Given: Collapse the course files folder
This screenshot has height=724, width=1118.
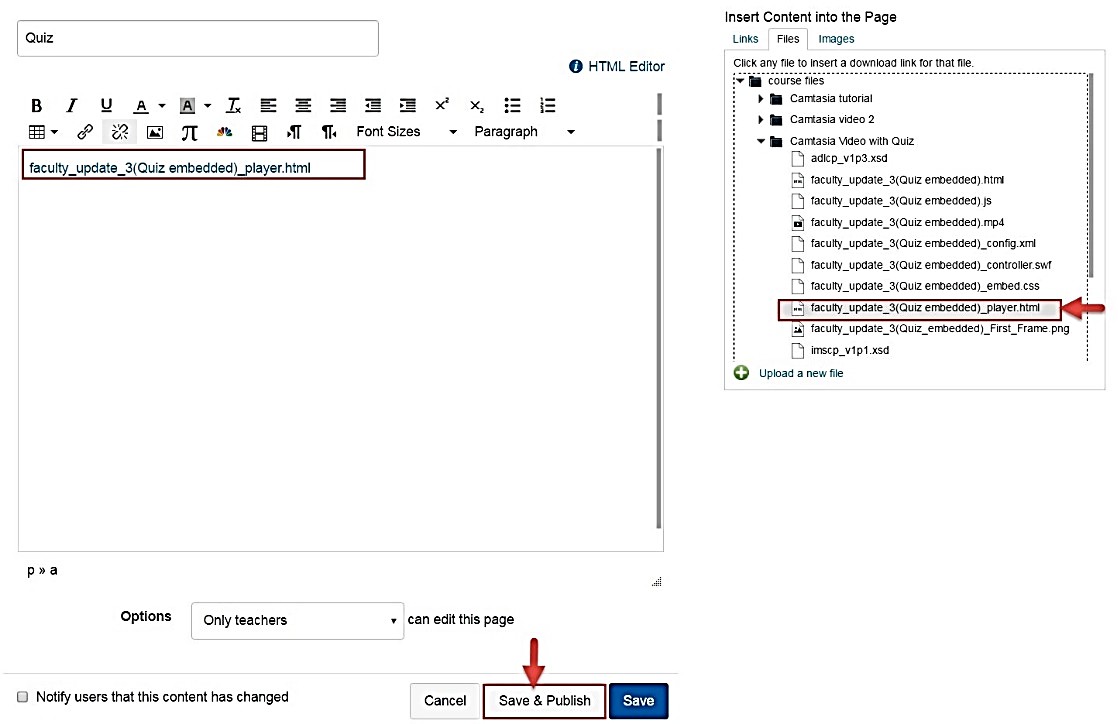Looking at the screenshot, I should pyautogui.click(x=740, y=81).
